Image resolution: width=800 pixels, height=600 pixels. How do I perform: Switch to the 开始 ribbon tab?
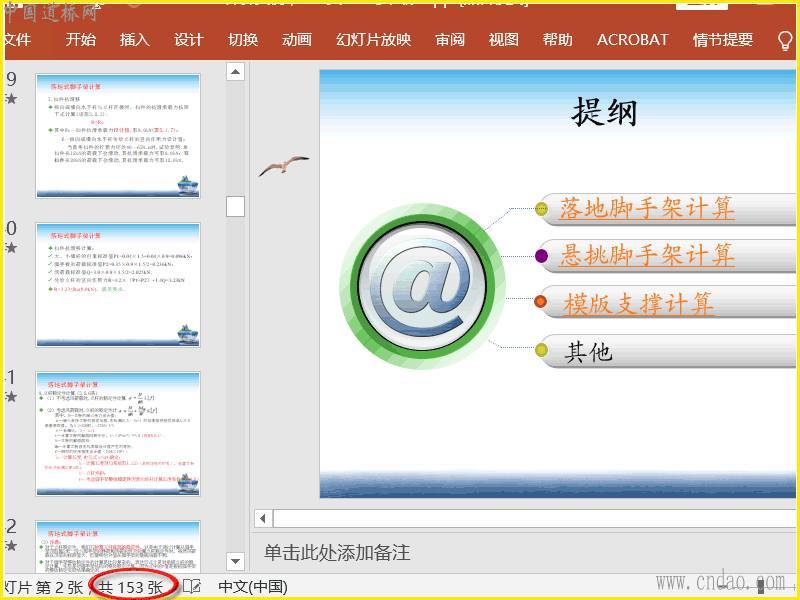[x=81, y=39]
